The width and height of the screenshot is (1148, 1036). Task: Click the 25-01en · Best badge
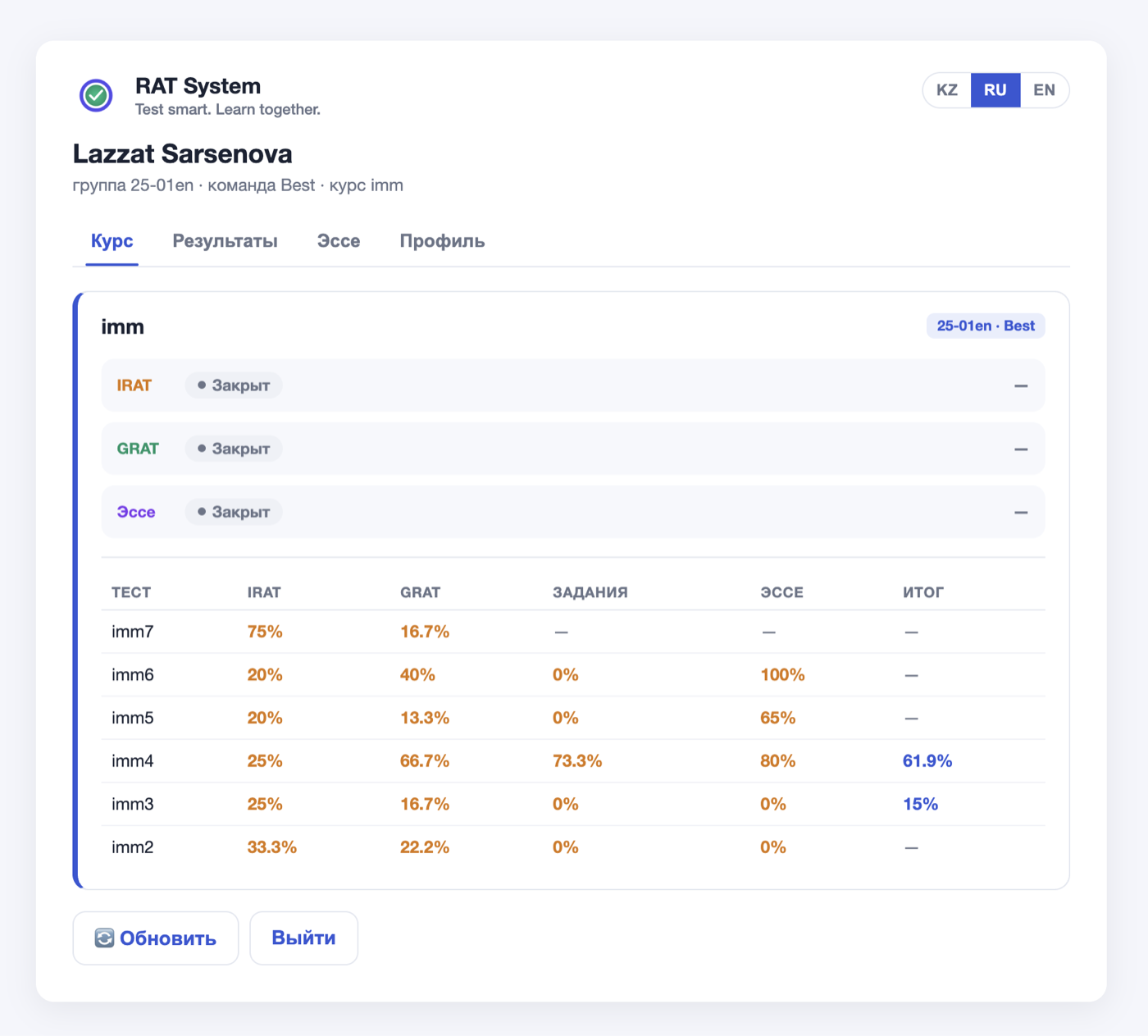click(x=986, y=326)
